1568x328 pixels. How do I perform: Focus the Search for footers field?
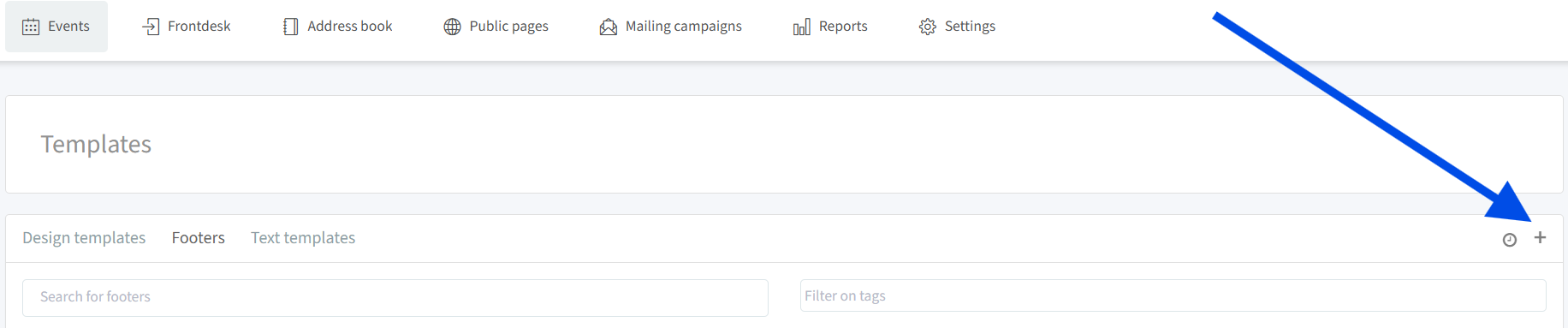click(395, 297)
